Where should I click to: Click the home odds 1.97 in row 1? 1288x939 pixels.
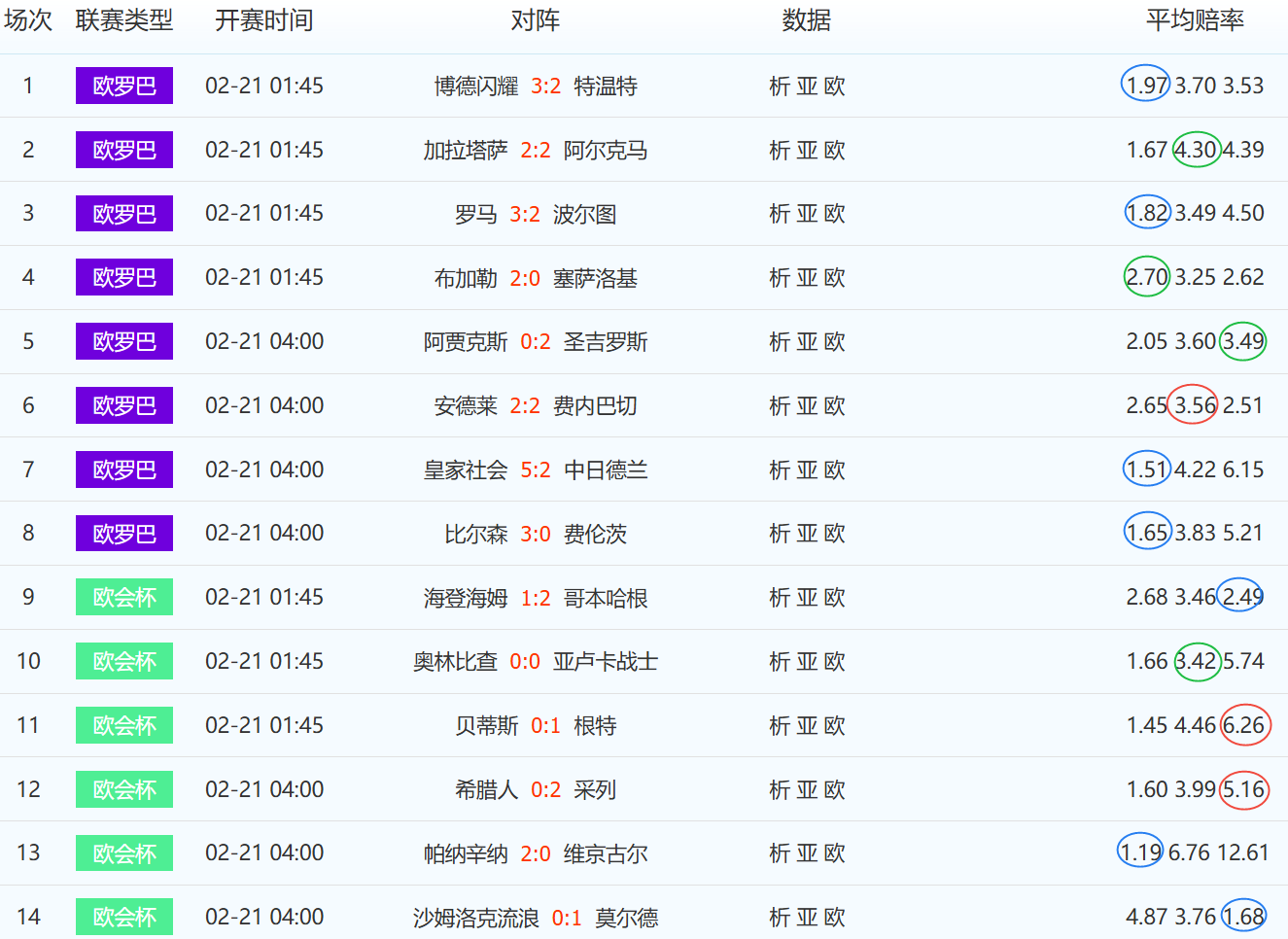point(1147,86)
